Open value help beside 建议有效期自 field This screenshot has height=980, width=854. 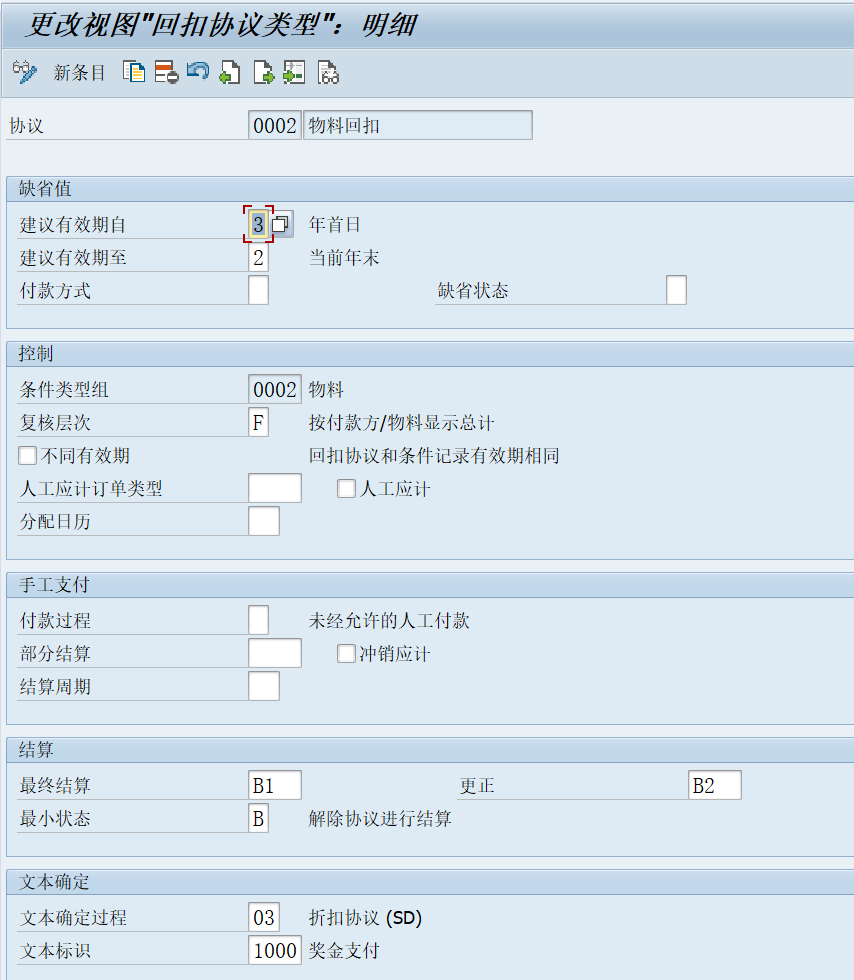pyautogui.click(x=282, y=224)
